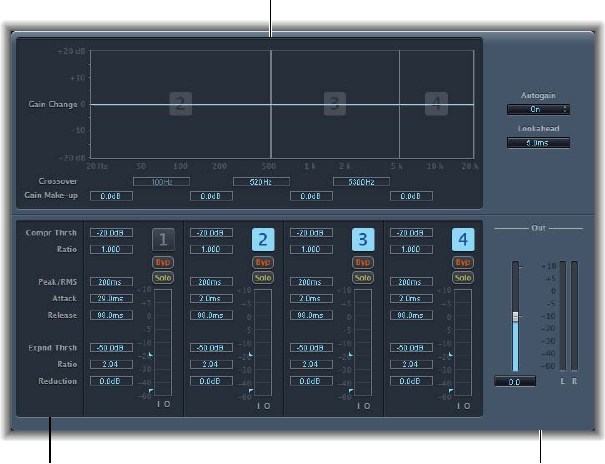Click band 4 Release field
This screenshot has width=605, height=464.
411,316
